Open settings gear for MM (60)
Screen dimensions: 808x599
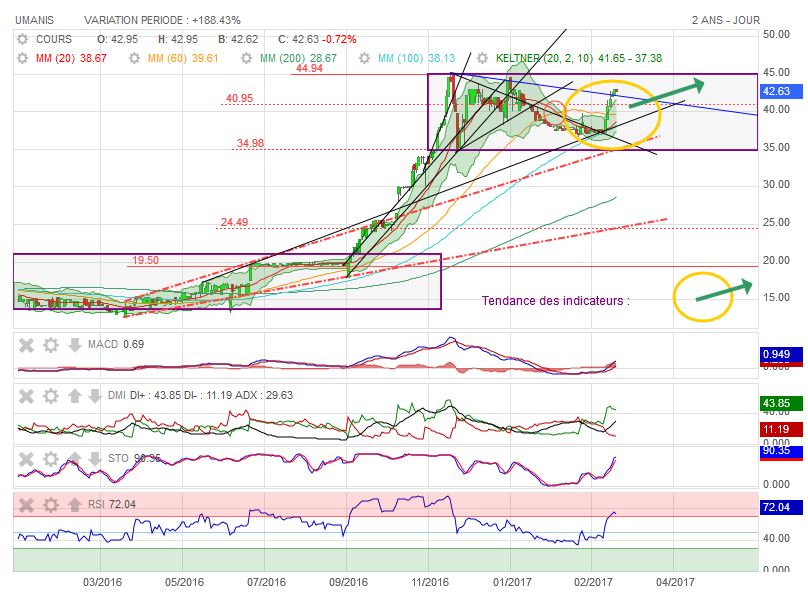[x=134, y=58]
